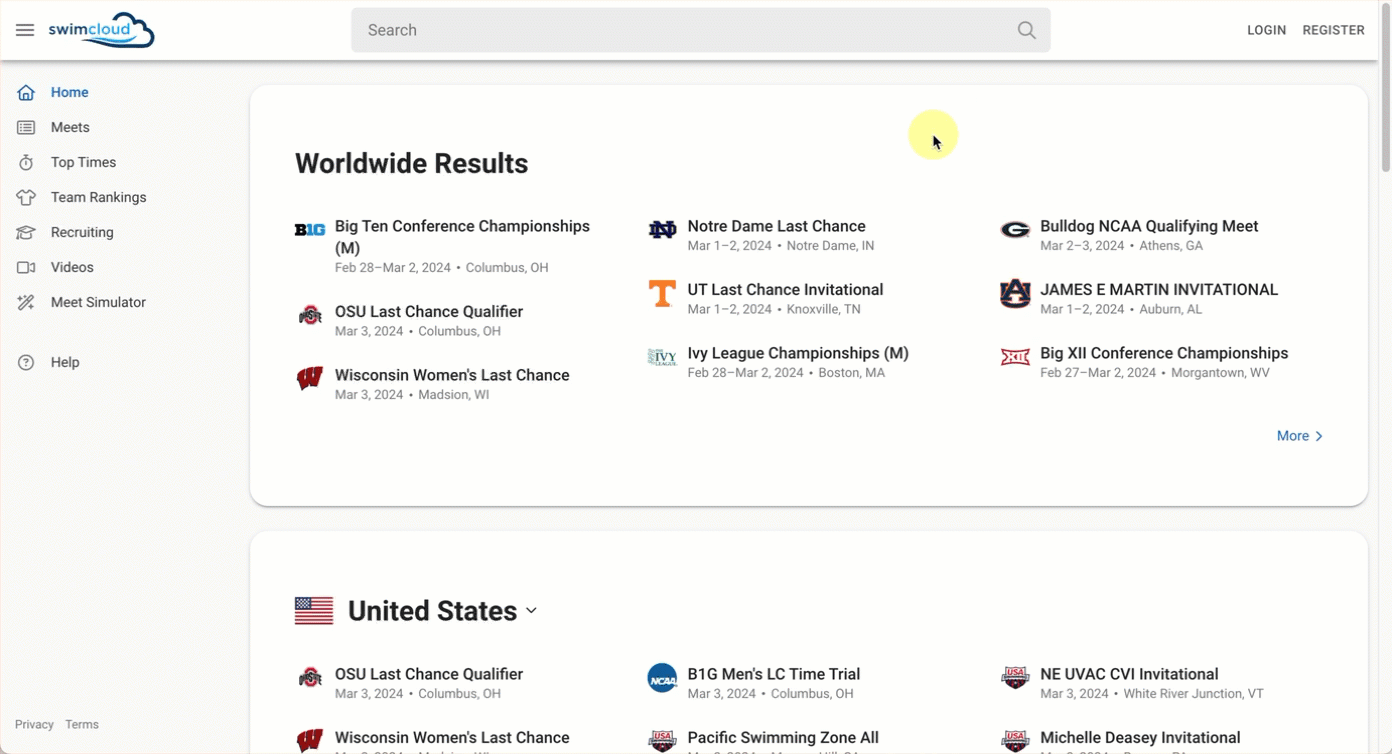
Task: Click USA Swimming logo beside Pacific Swimming Zone
Action: (x=662, y=741)
